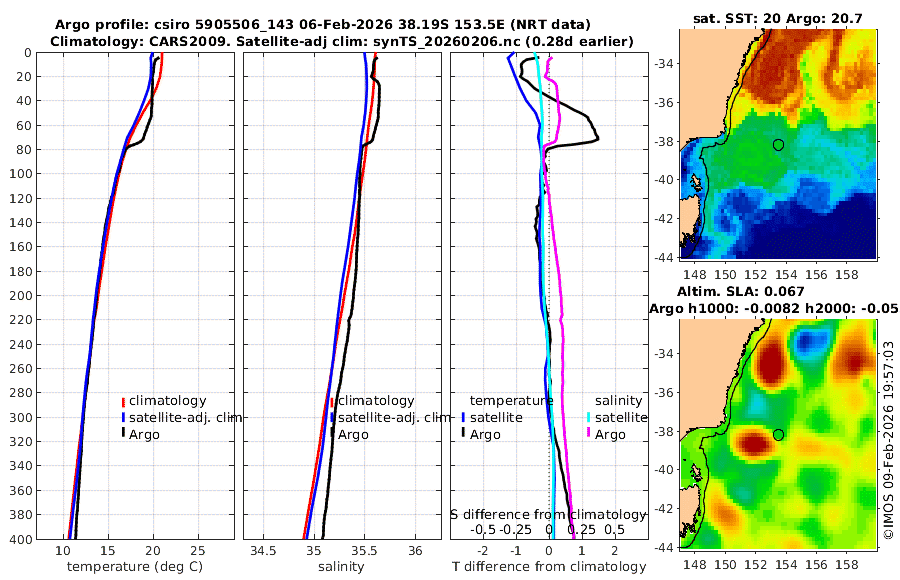Click red climatology legend marker in temperature panel
Image resolution: width=900 pixels, height=580 pixels.
pyautogui.click(x=123, y=401)
